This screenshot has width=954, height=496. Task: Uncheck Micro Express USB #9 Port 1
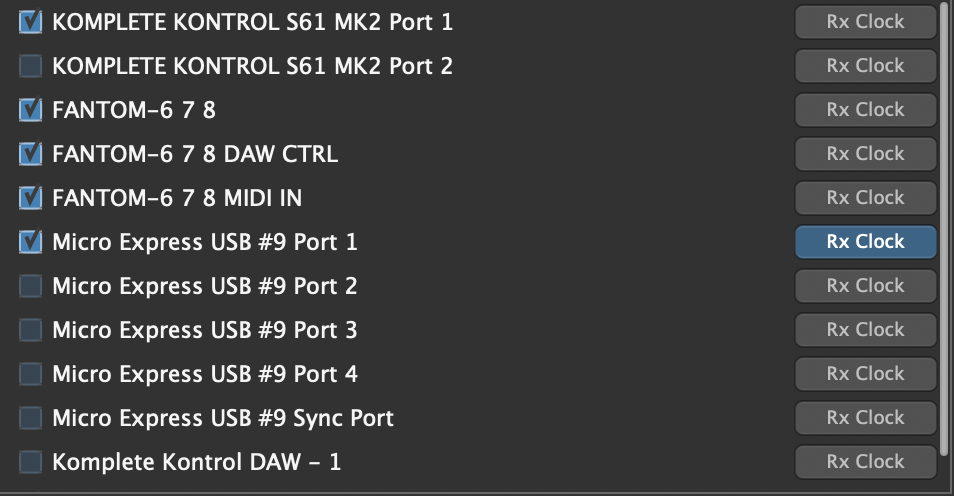point(31,242)
